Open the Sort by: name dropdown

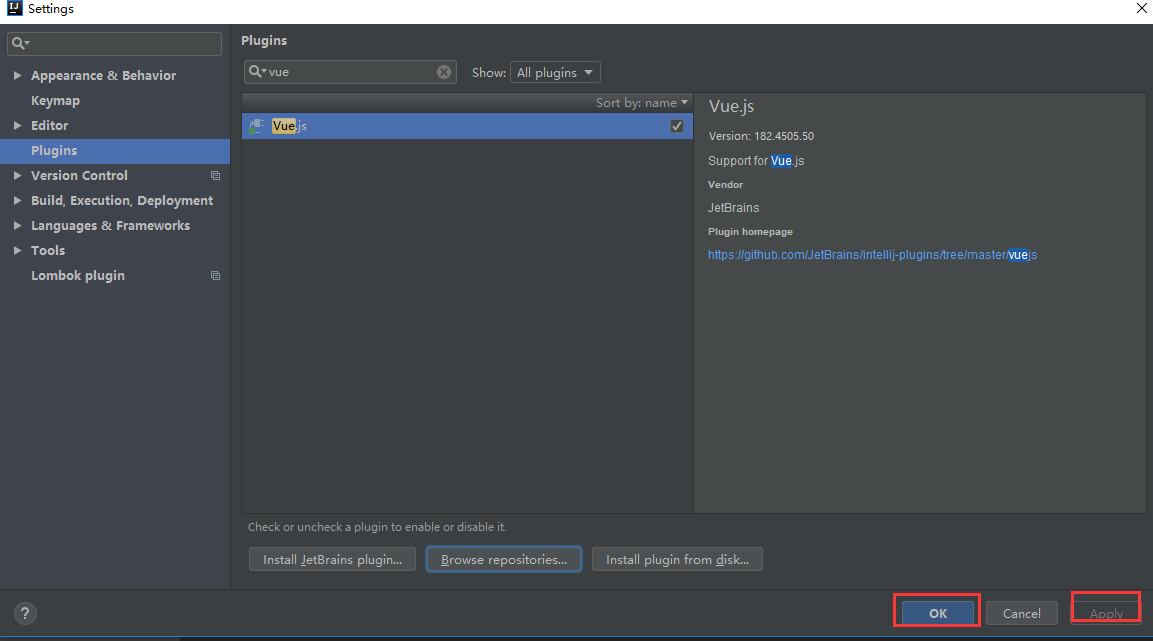[641, 103]
